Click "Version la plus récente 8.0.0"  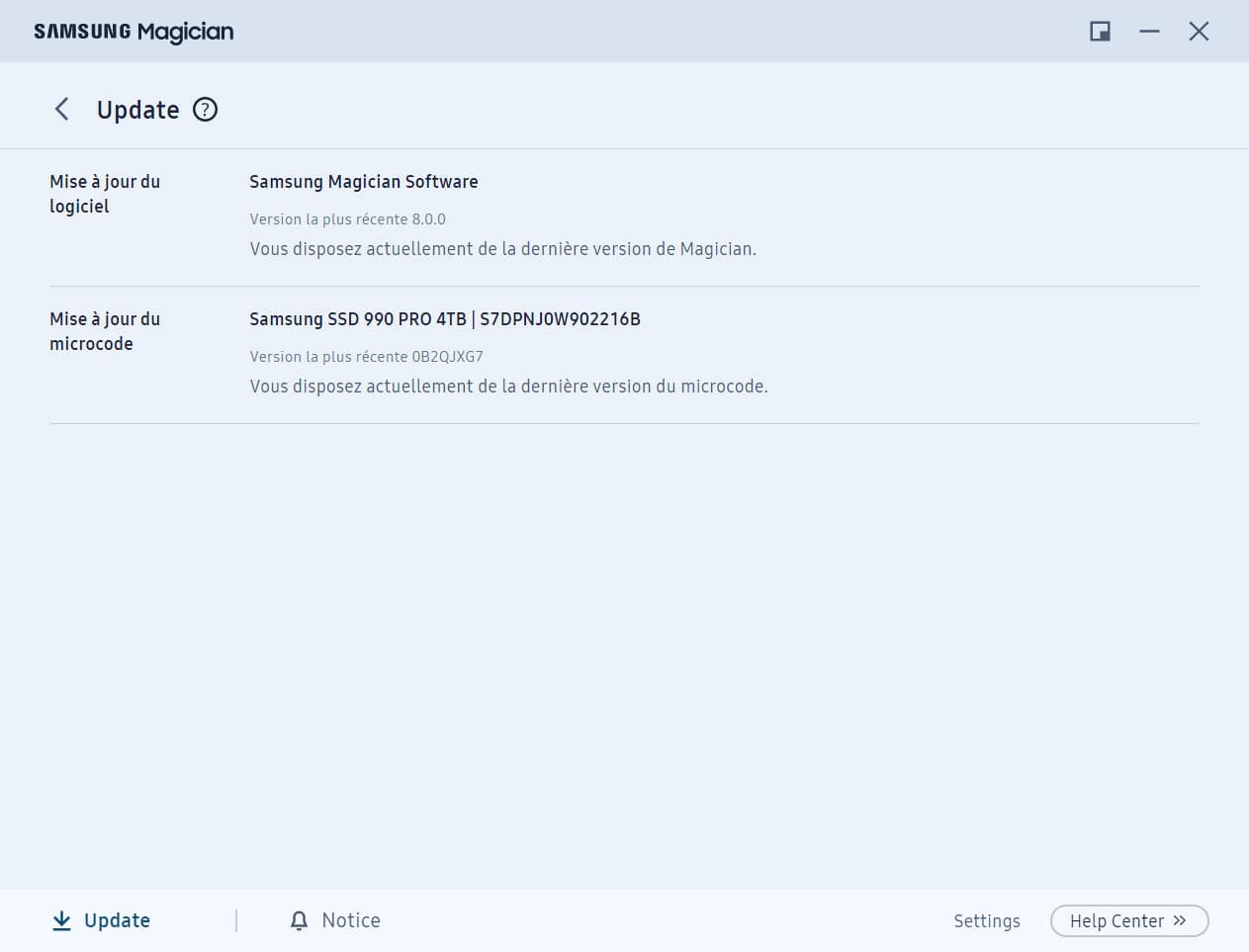(x=347, y=219)
